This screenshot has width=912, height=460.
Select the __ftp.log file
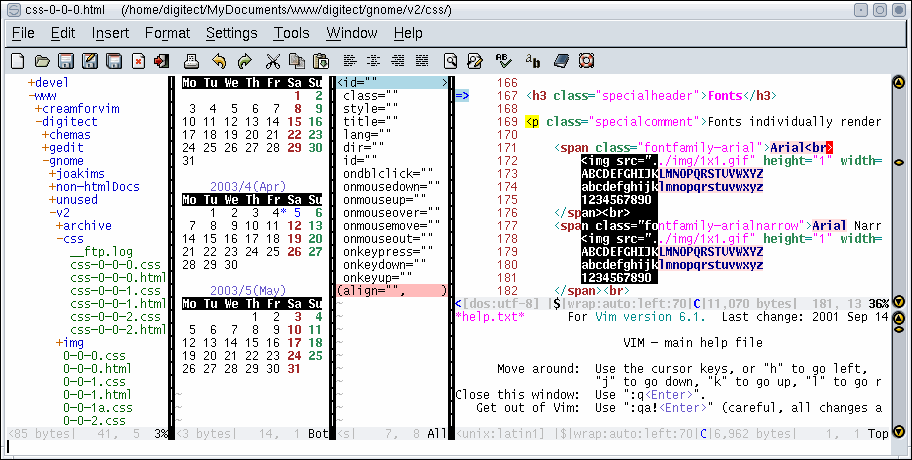coord(101,252)
